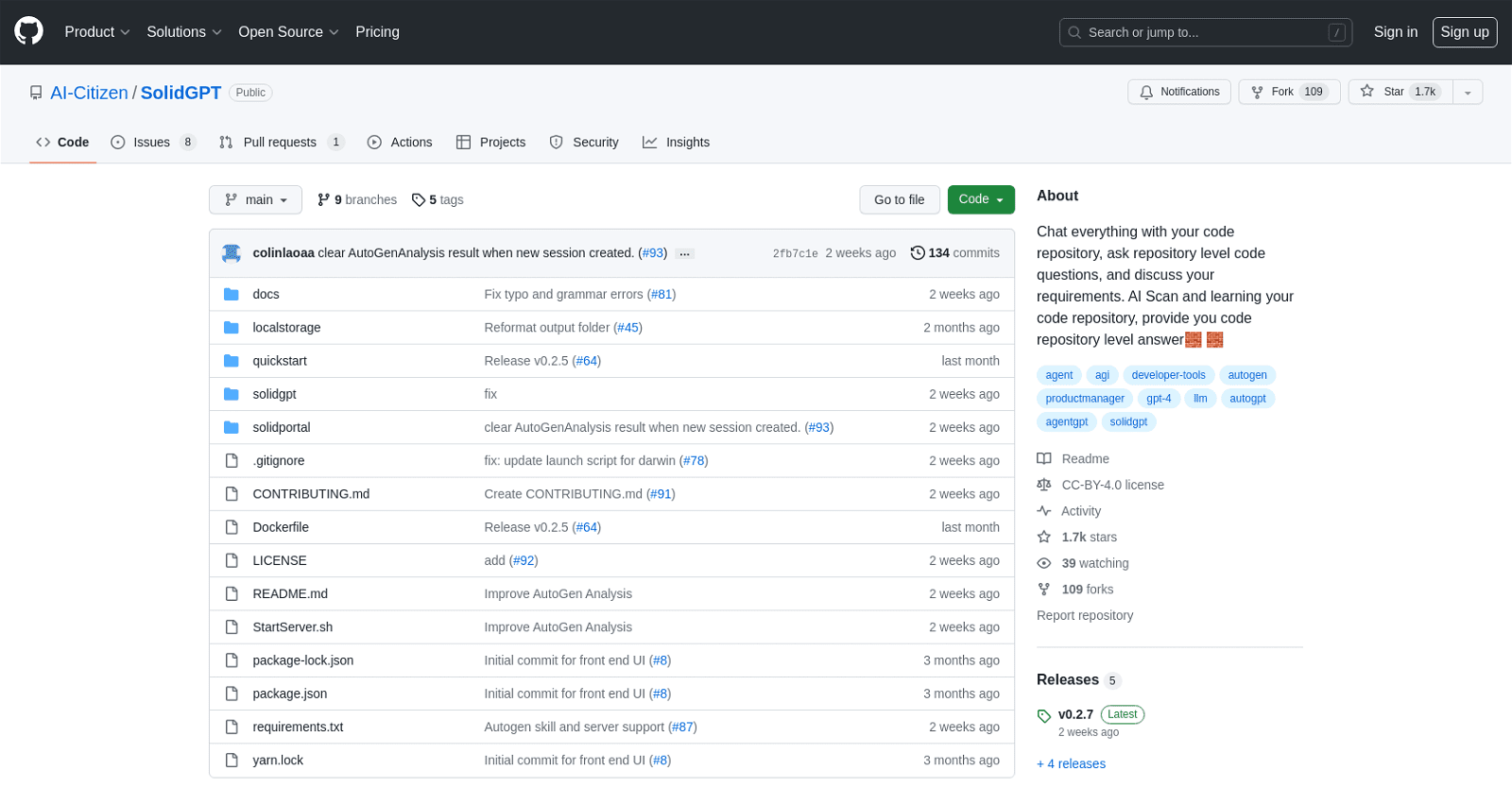Open the commit history clock icon
The width and height of the screenshot is (1512, 788).
click(x=917, y=253)
